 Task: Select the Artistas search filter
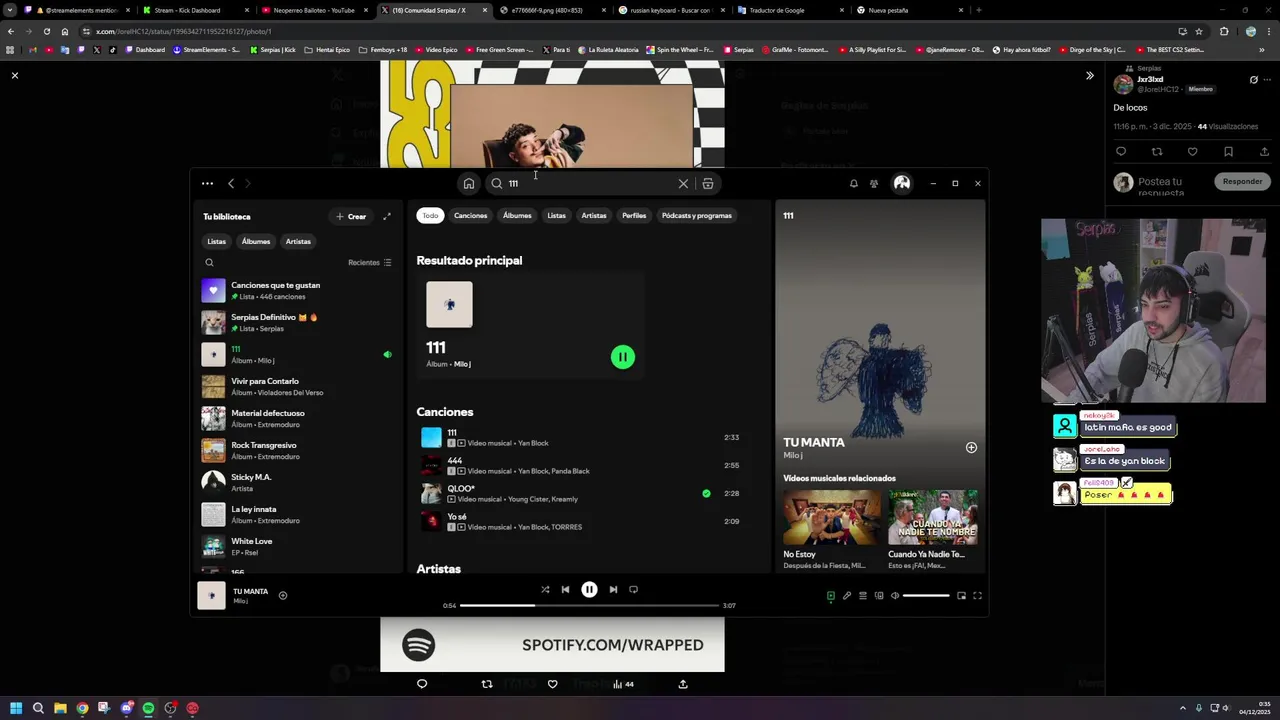(x=594, y=215)
